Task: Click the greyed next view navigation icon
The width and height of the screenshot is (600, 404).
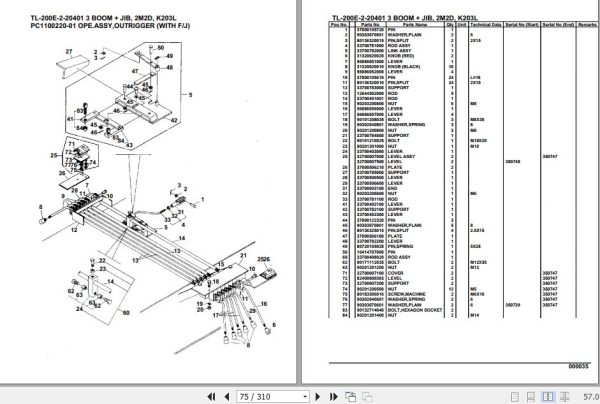Action: 367,397
